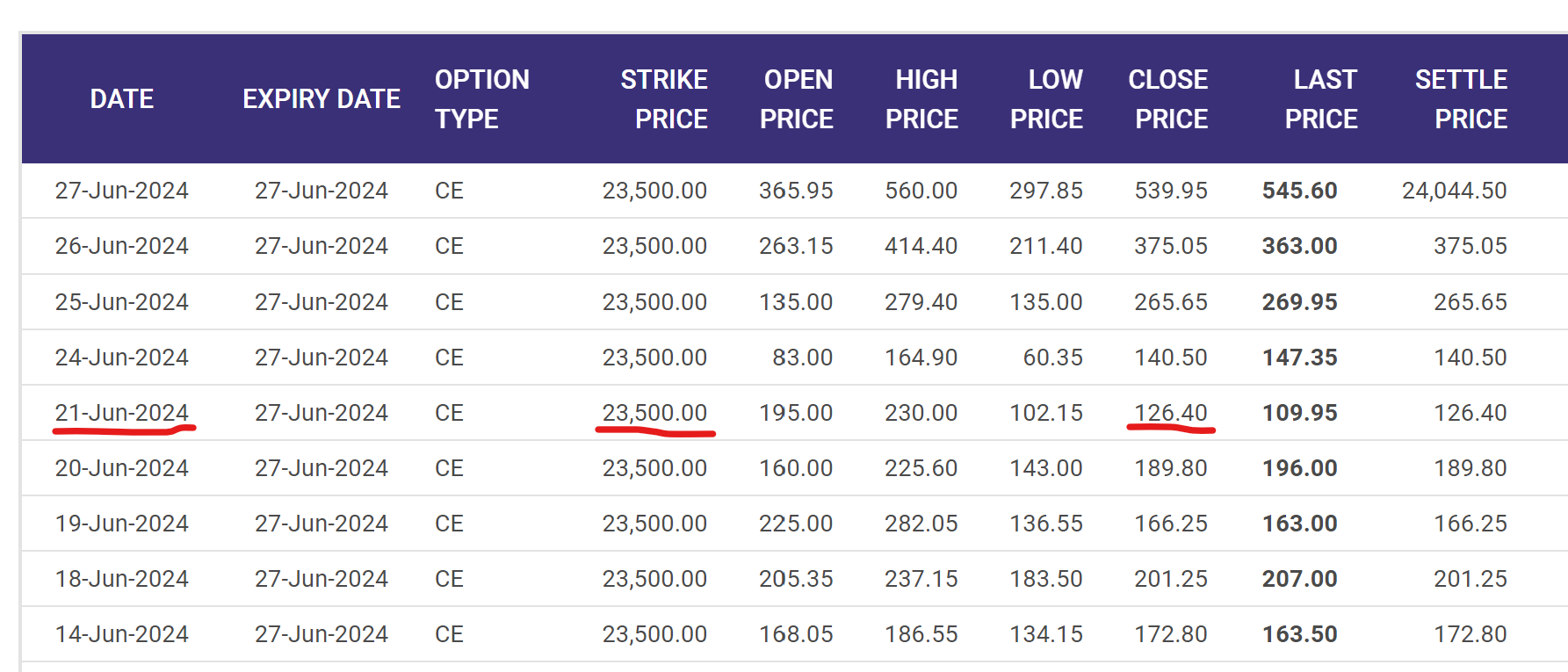The height and width of the screenshot is (672, 1568).
Task: Click the LOW PRICE column header
Action: (1046, 98)
